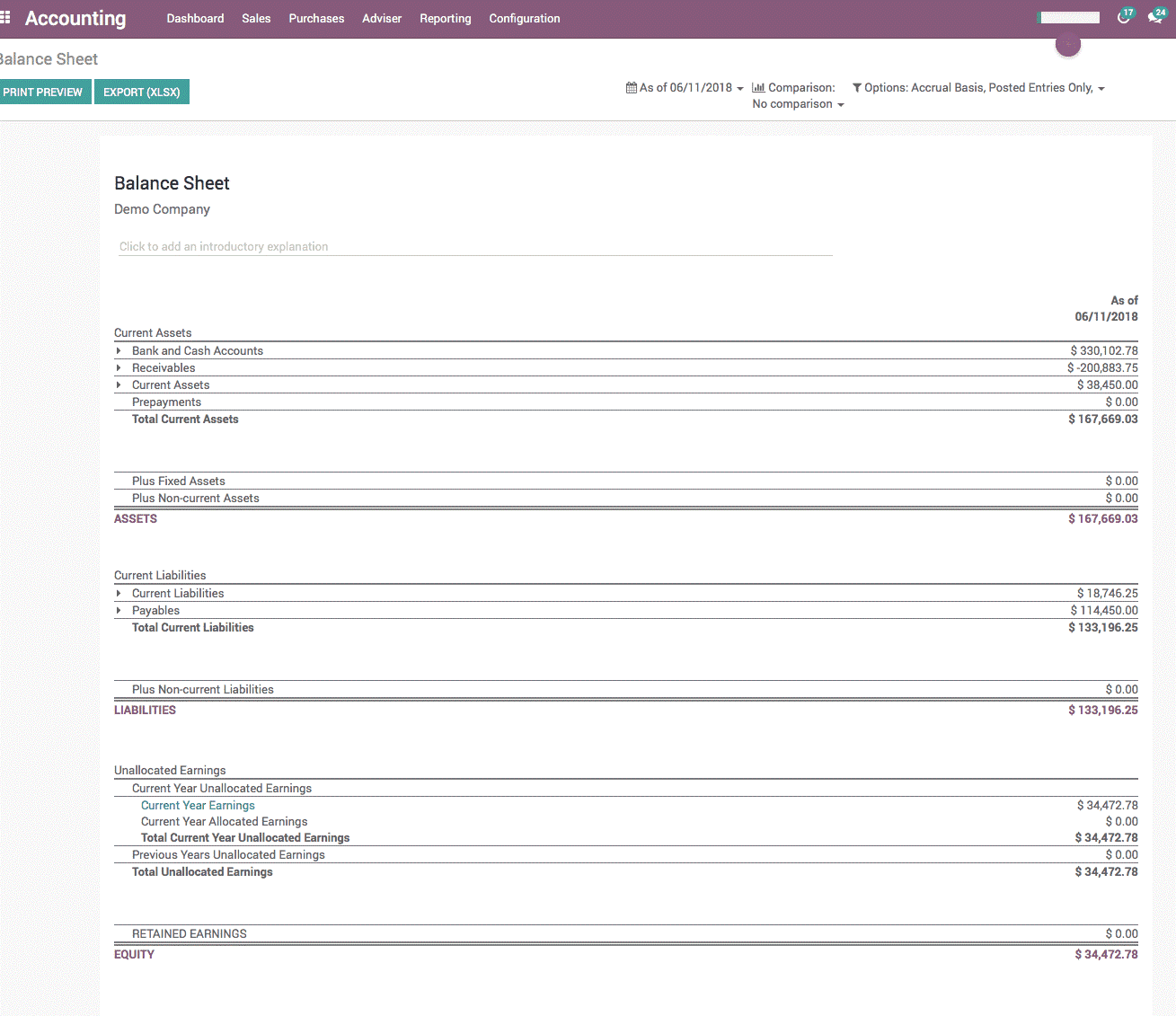Export the report with EXPORT (XLSX)
The height and width of the screenshot is (1016, 1176).
coord(141,92)
